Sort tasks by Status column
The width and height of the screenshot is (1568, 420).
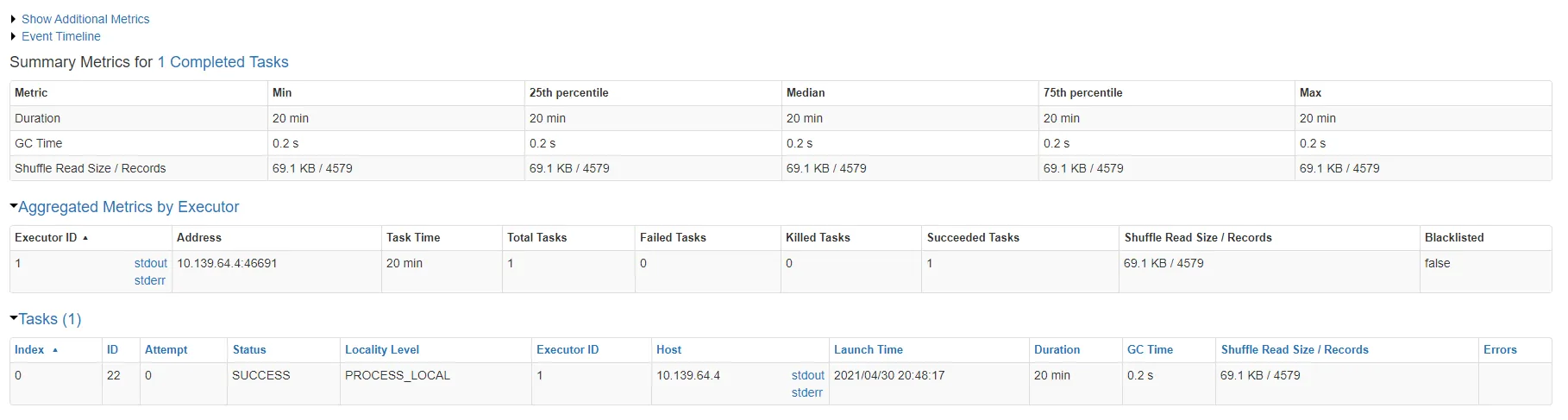pos(249,349)
